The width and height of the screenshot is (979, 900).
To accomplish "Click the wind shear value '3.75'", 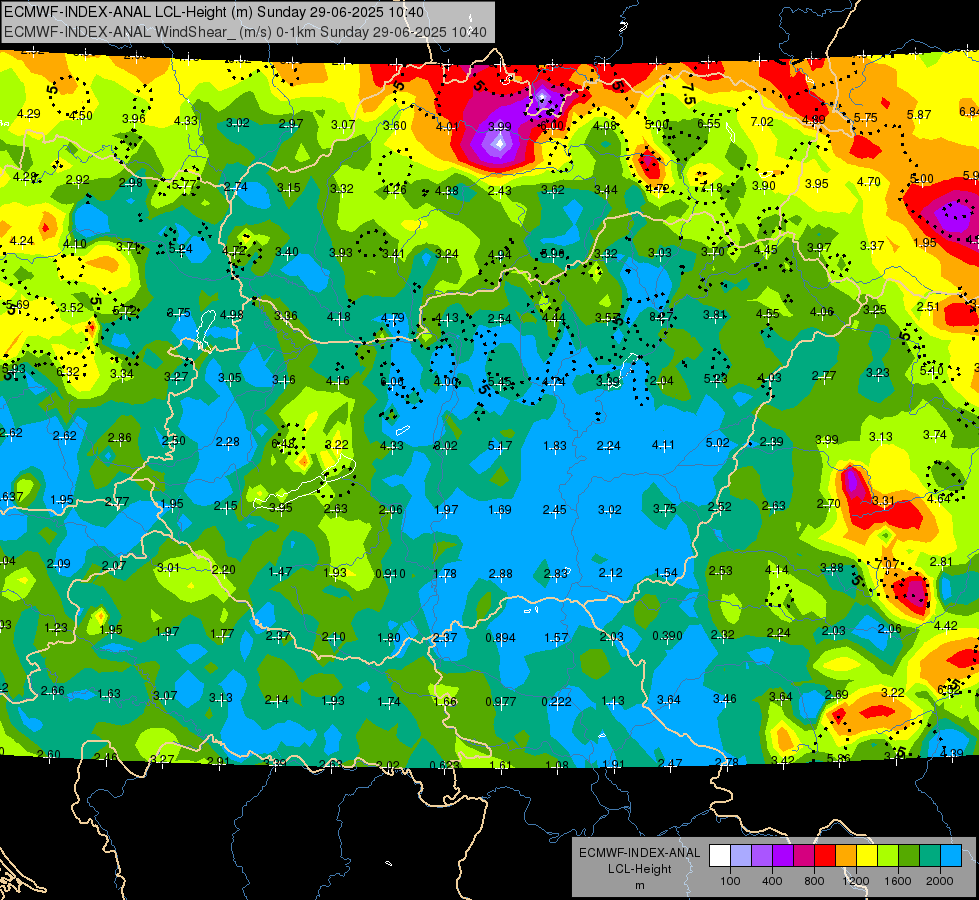I will point(664,508).
